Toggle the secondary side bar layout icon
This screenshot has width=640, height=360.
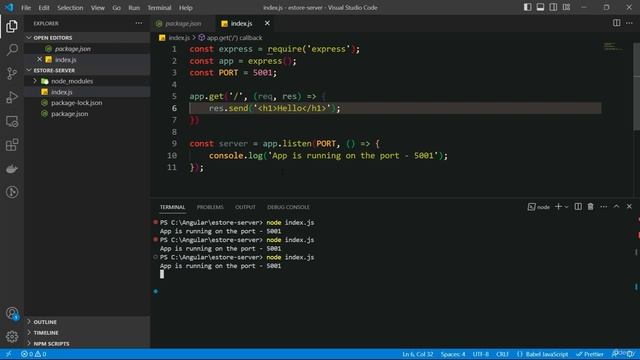tap(553, 7)
